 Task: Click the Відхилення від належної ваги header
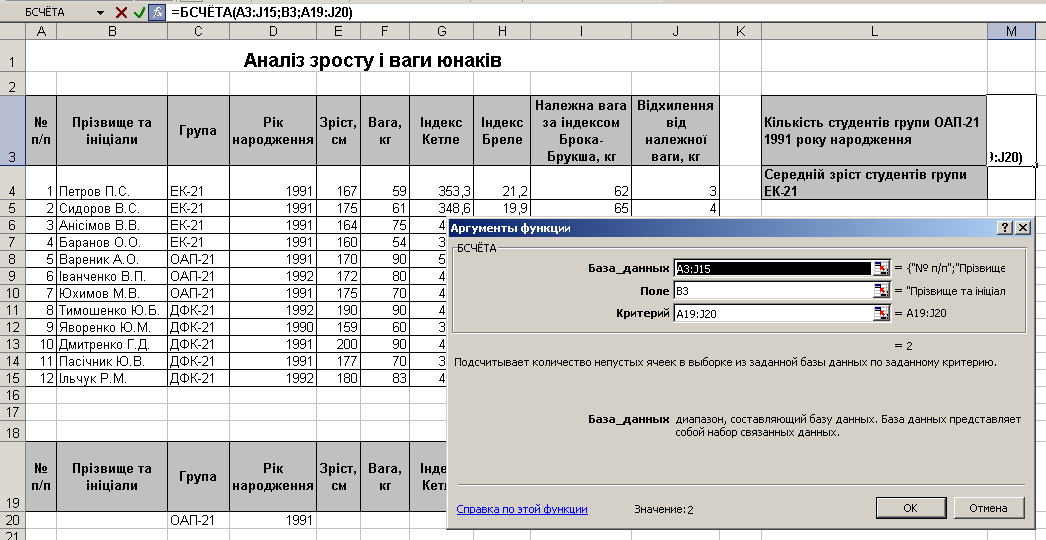point(675,130)
